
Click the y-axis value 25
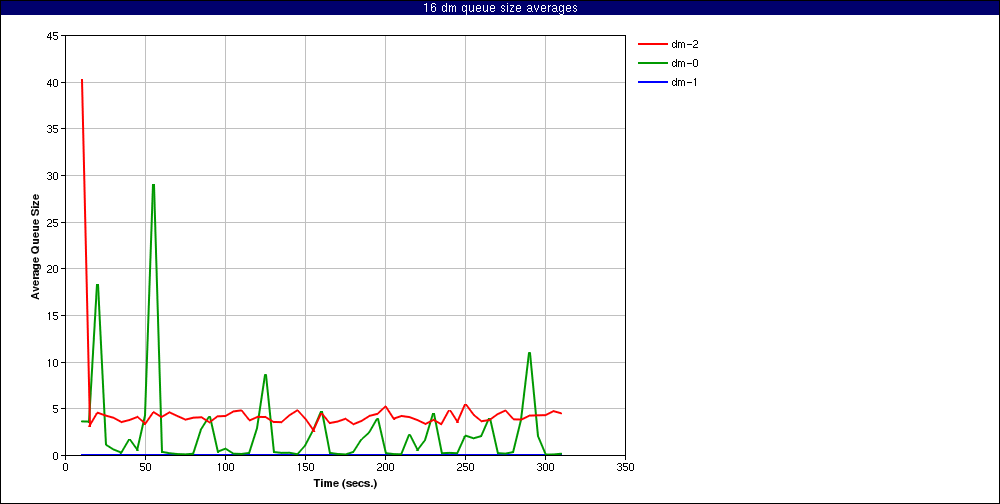(x=53, y=223)
